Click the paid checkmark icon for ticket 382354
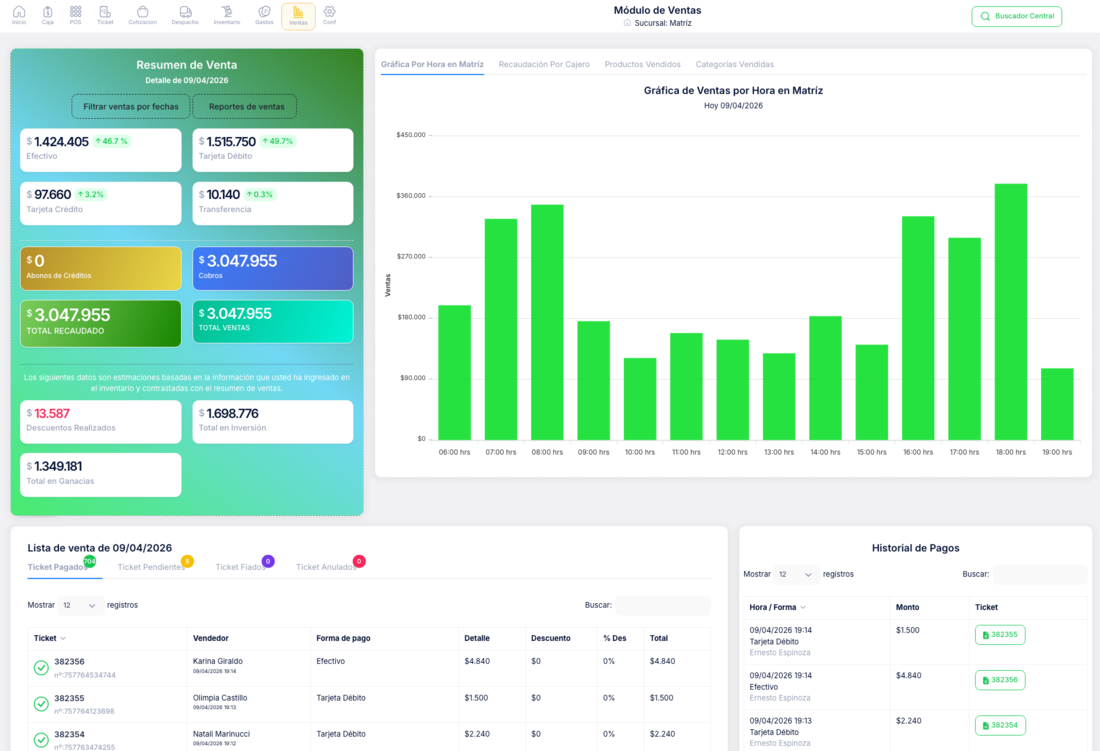 pos(41,740)
